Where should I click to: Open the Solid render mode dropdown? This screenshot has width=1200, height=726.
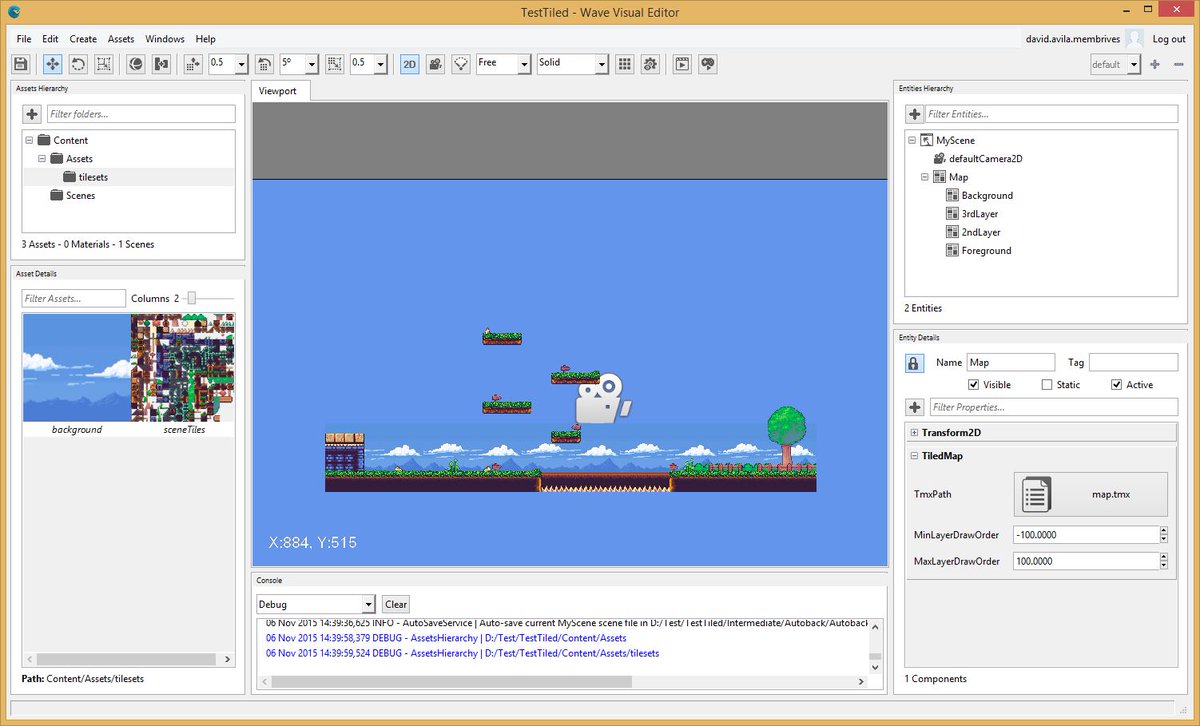[572, 63]
